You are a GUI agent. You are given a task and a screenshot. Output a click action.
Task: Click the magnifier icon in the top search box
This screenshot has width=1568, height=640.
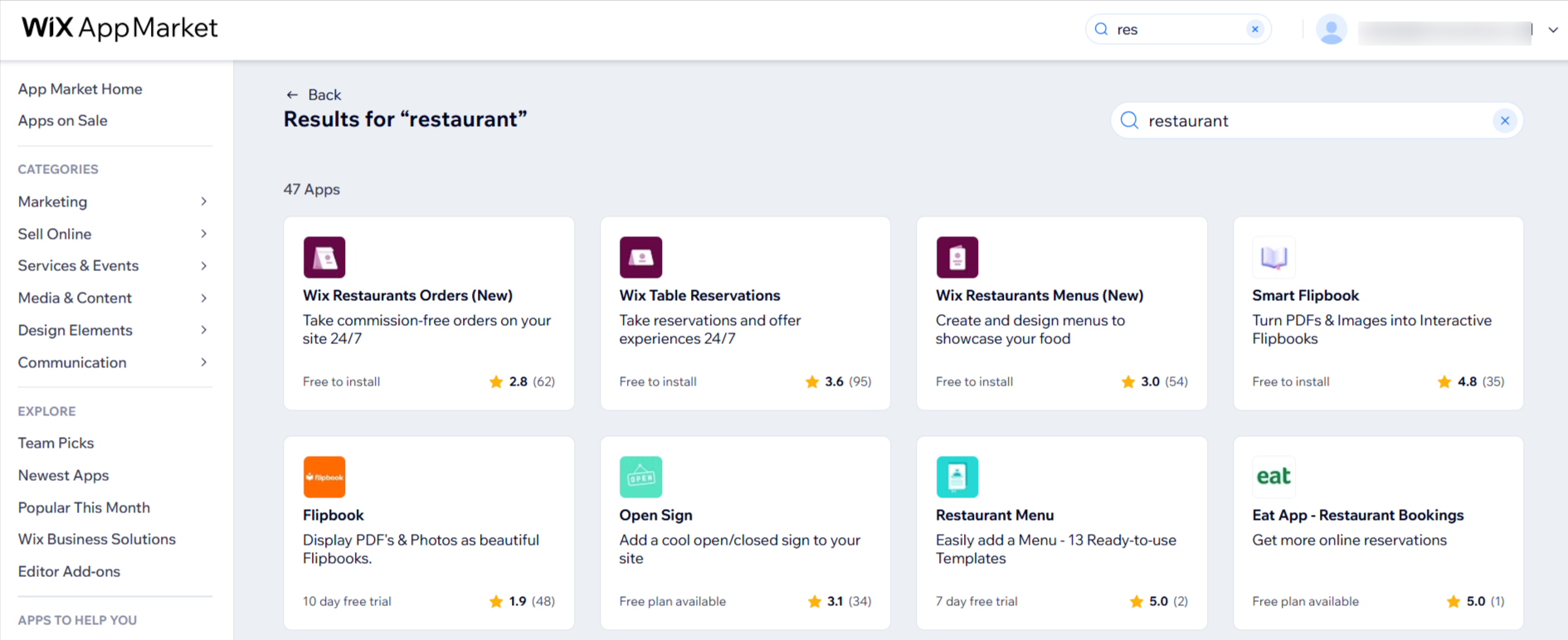tap(1101, 29)
